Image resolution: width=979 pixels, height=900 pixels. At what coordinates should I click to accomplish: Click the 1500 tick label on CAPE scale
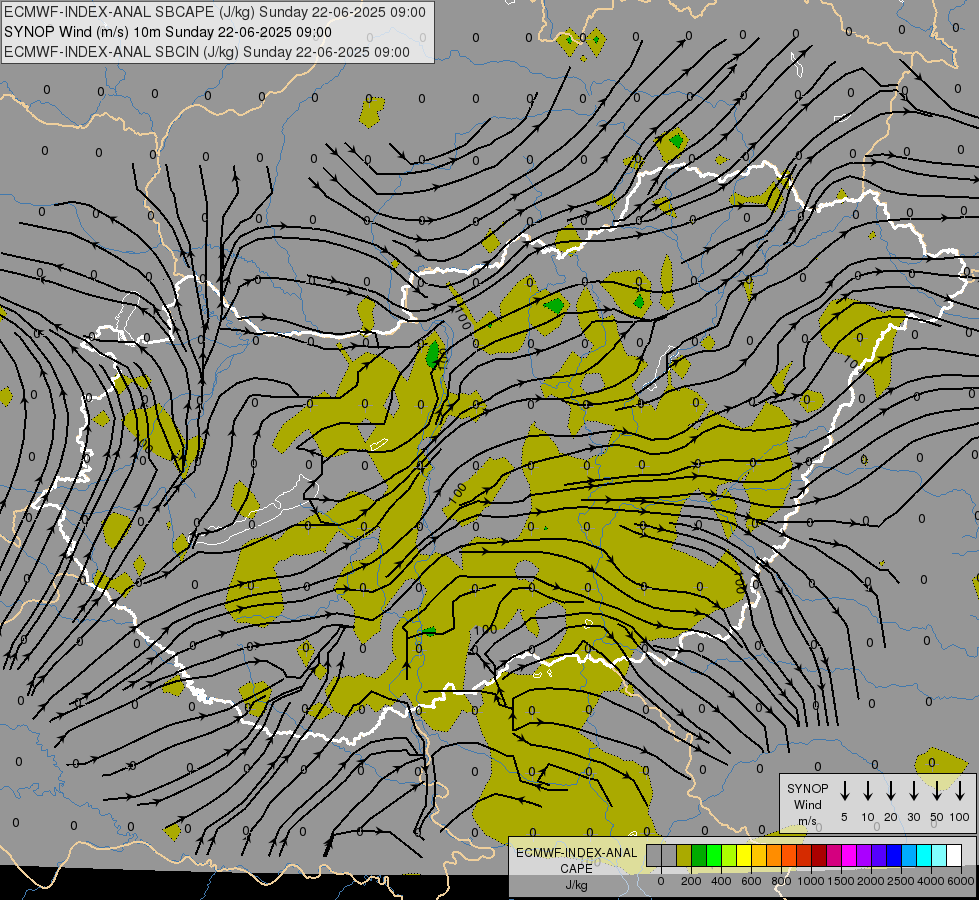tap(841, 881)
